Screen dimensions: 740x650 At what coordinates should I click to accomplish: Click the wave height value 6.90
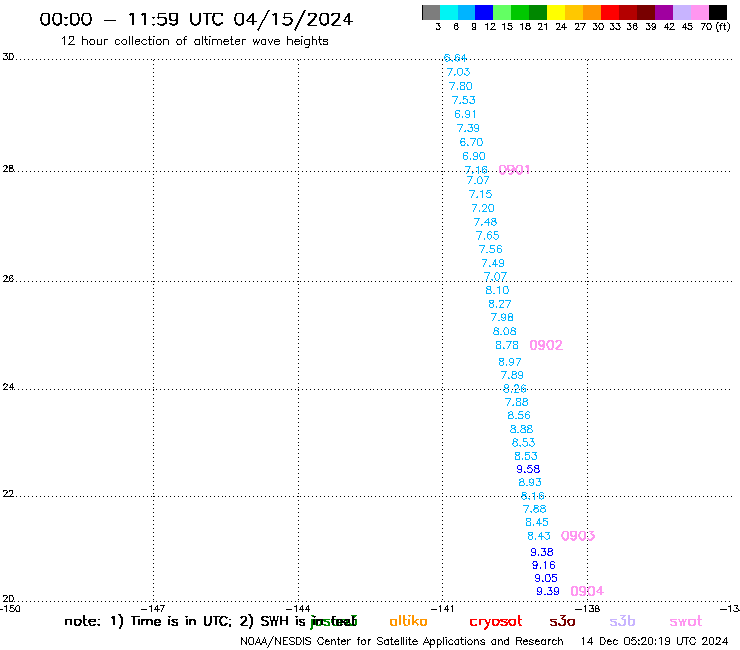point(474,156)
